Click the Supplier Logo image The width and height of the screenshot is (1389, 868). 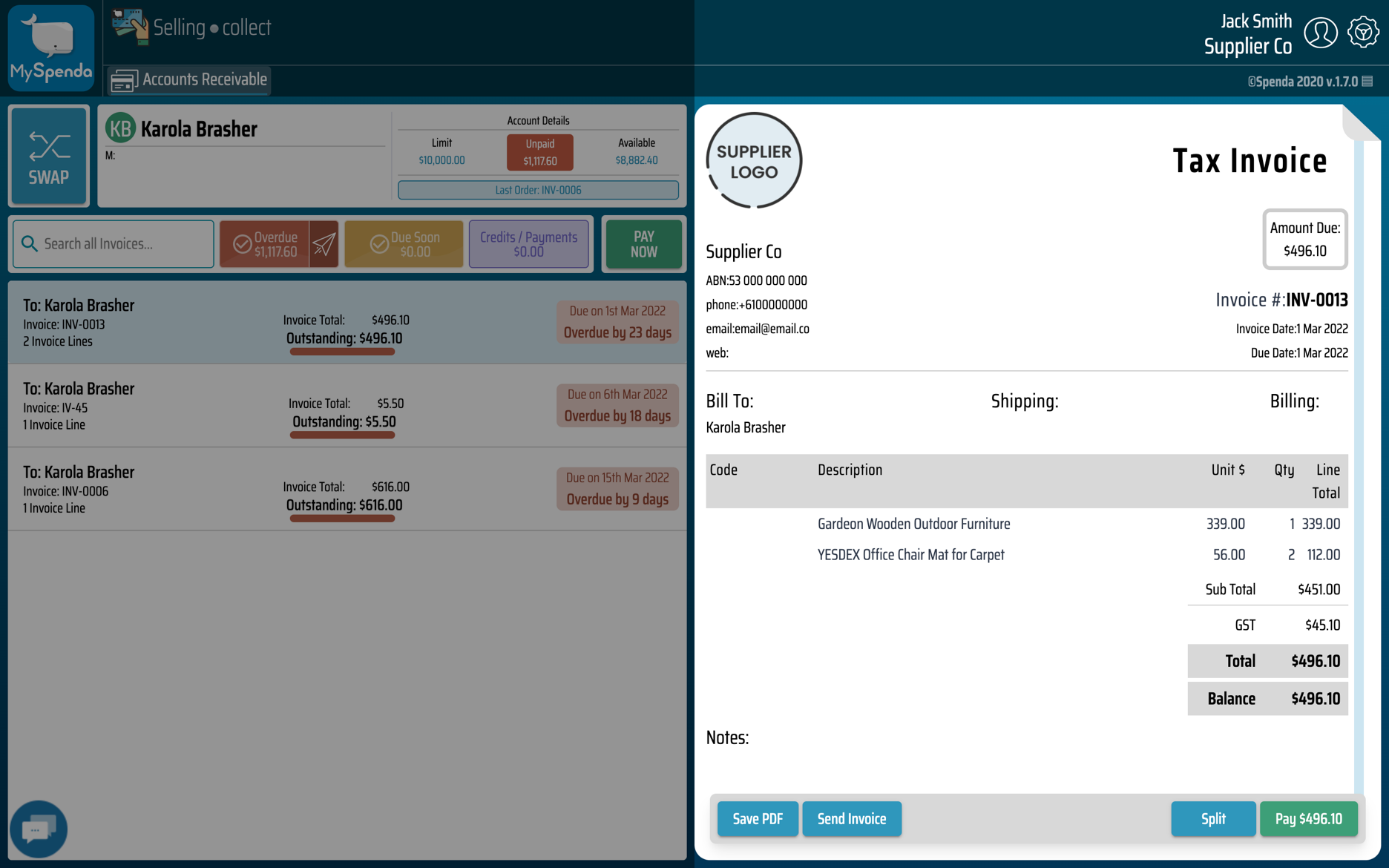(x=754, y=161)
